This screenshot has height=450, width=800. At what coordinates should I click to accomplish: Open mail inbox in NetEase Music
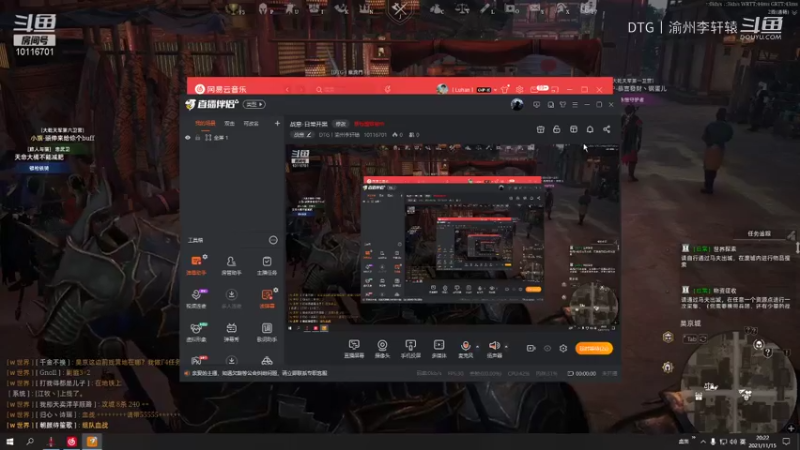[534, 89]
